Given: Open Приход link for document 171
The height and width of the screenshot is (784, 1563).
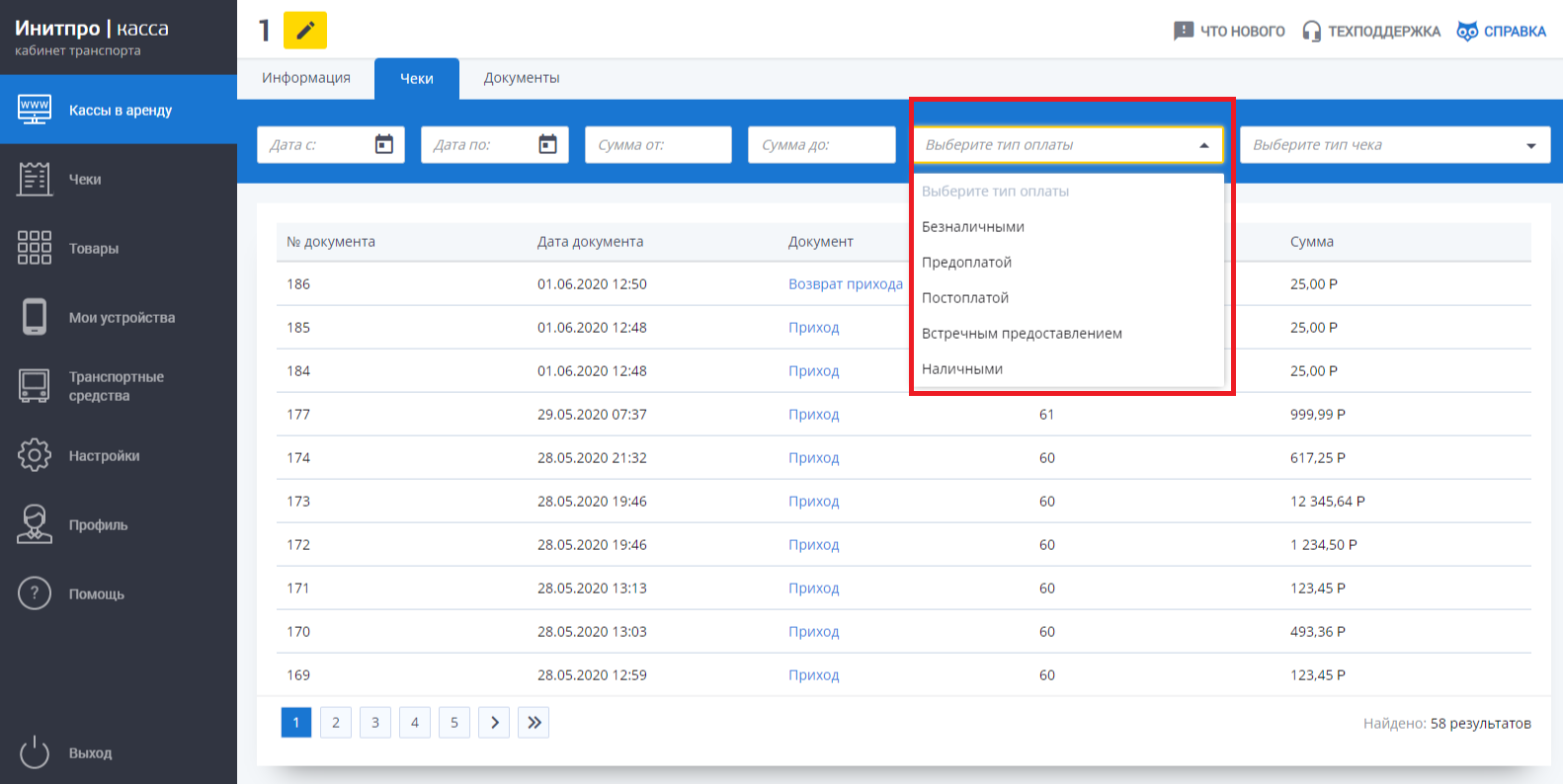Looking at the screenshot, I should point(814,588).
